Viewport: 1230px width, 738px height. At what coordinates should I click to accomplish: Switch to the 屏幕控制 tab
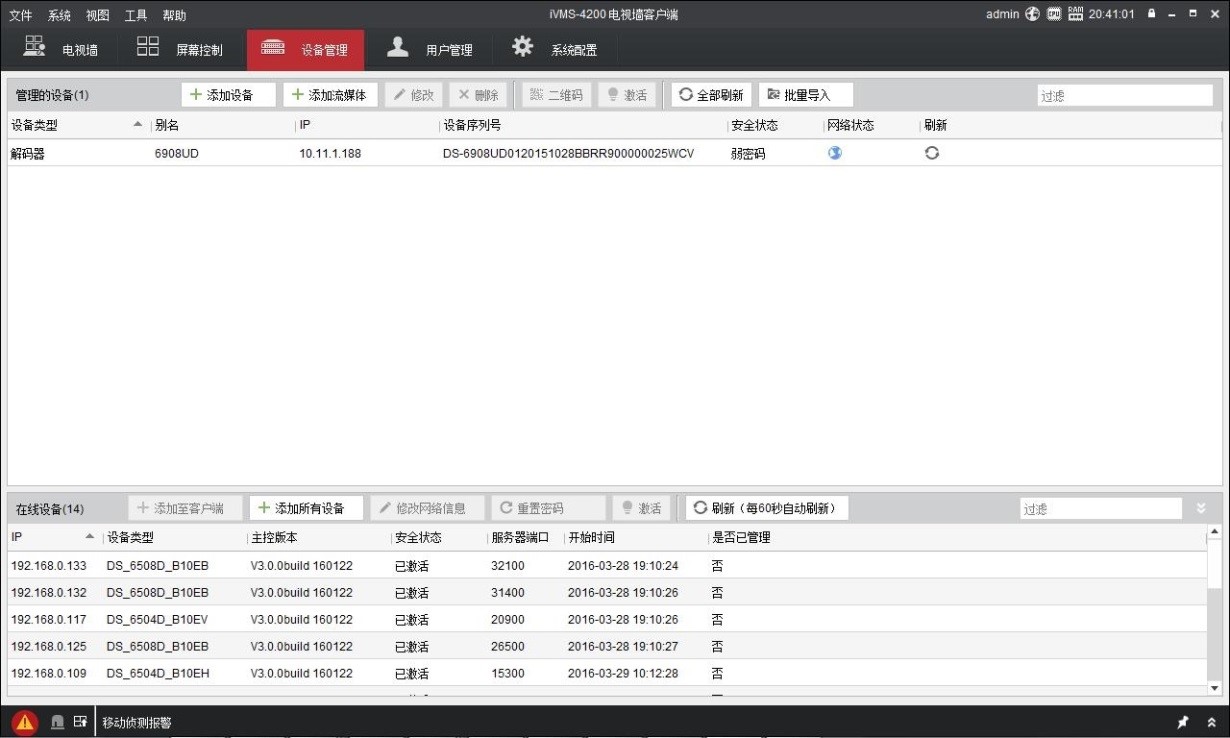point(180,50)
